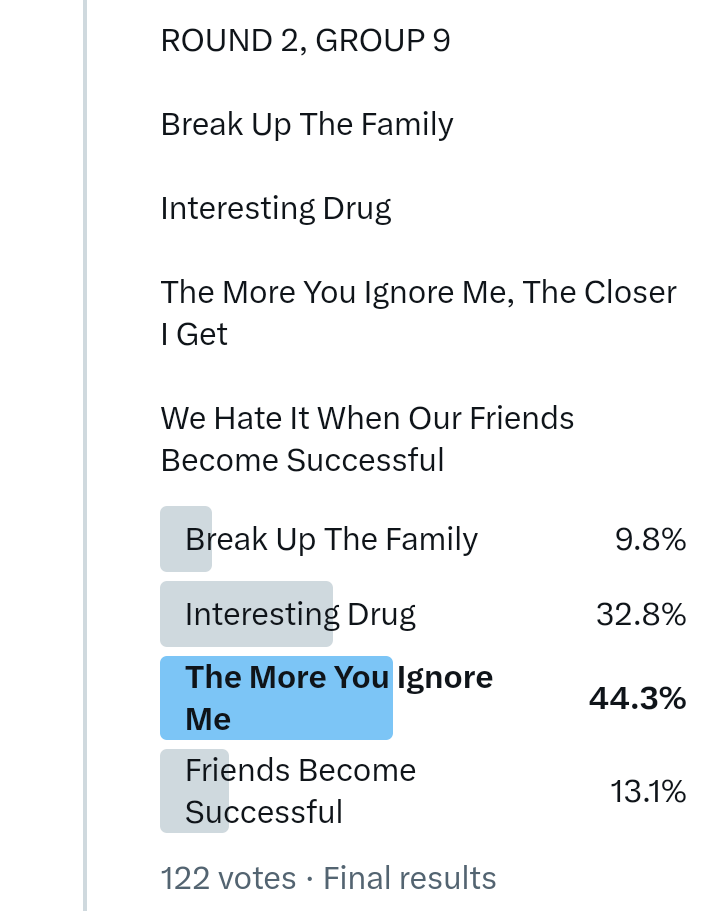Click "We Hate It When Our Friends" tweet line
The width and height of the screenshot is (720, 911).
point(367,418)
